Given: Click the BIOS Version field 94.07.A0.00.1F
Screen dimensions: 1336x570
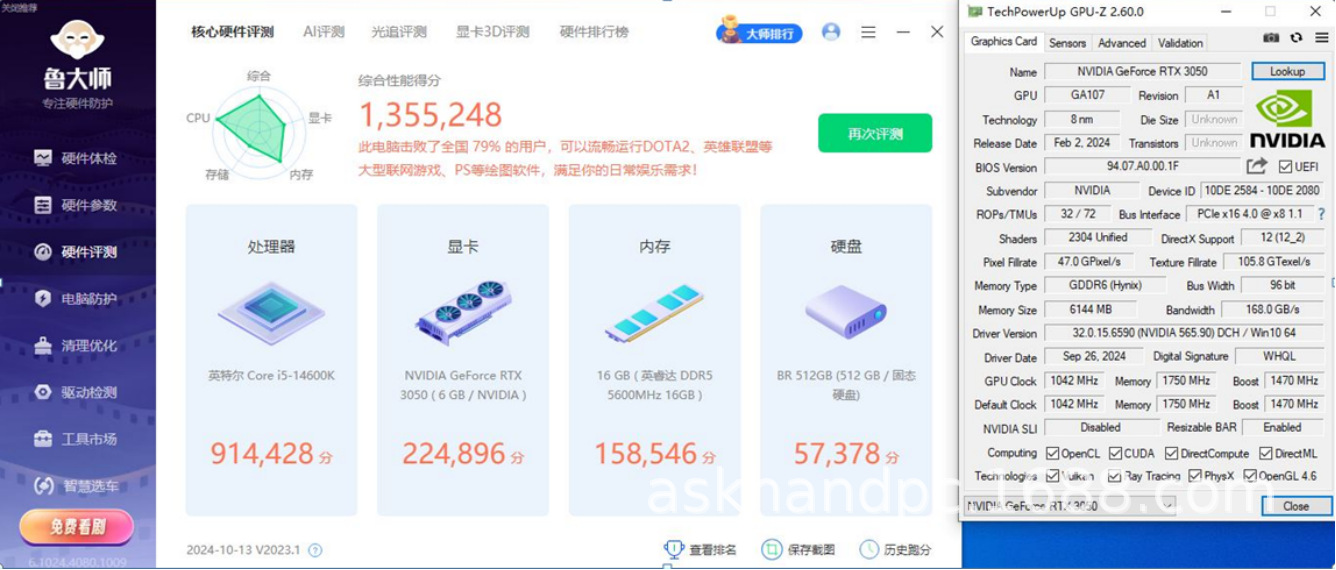Looking at the screenshot, I should (x=1143, y=167).
